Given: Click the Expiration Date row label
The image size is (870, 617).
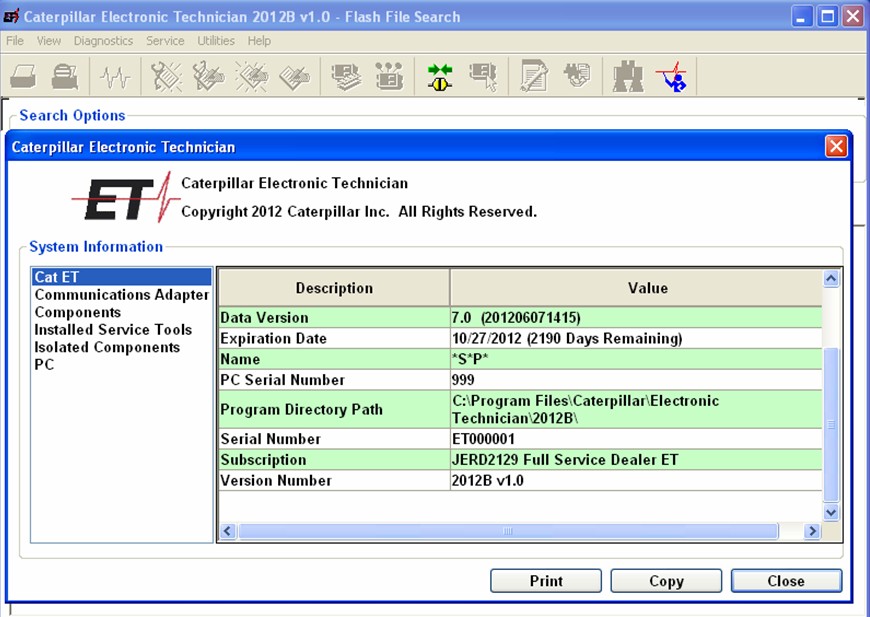Looking at the screenshot, I should point(274,338).
